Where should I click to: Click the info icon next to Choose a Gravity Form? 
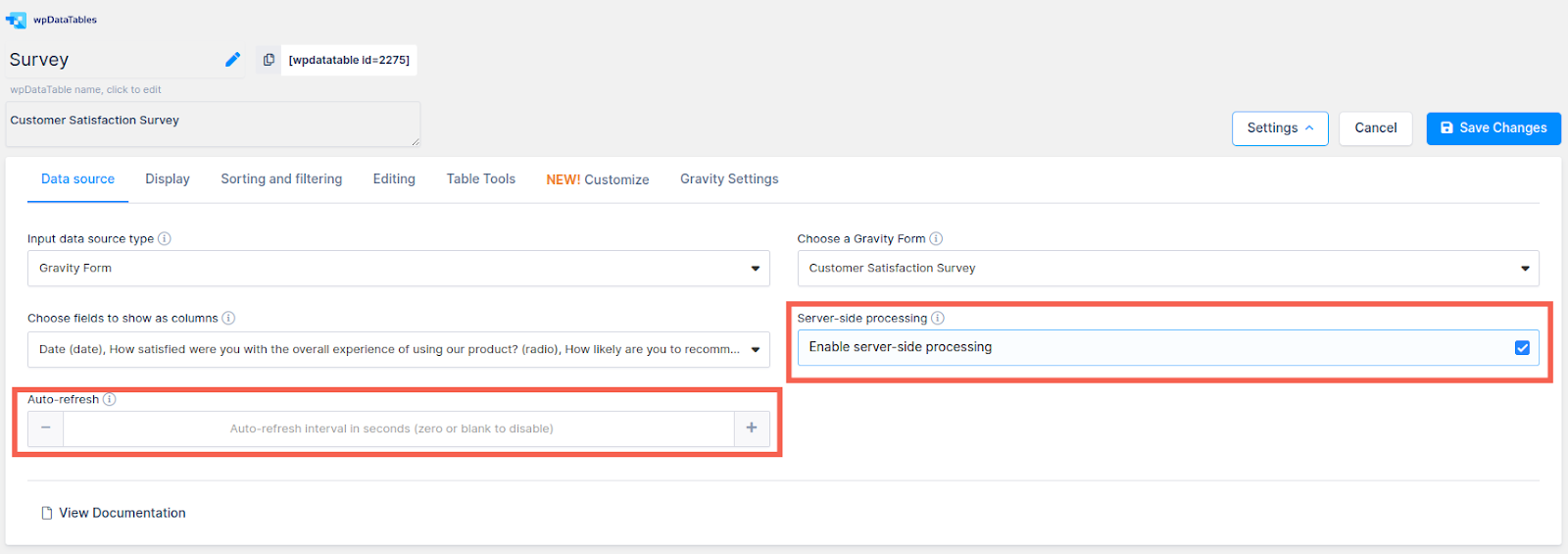936,238
